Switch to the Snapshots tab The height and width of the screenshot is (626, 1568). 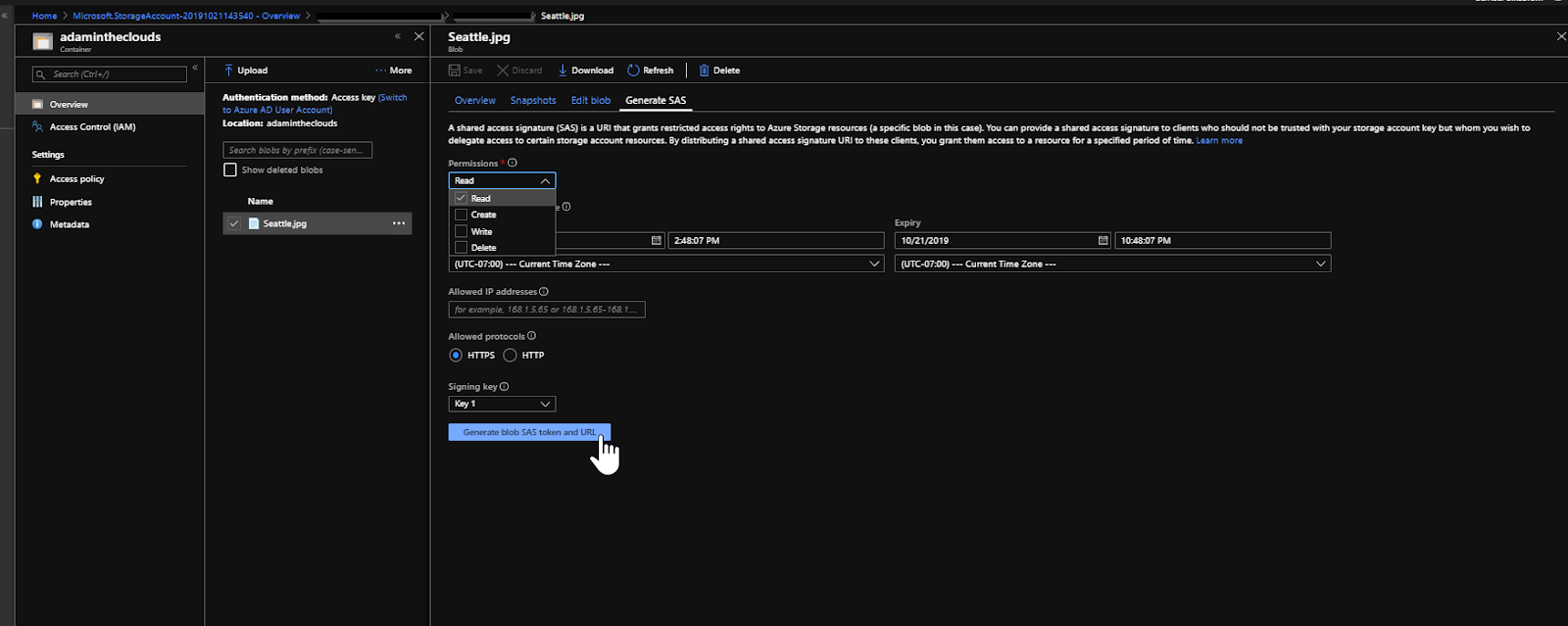[x=533, y=101]
